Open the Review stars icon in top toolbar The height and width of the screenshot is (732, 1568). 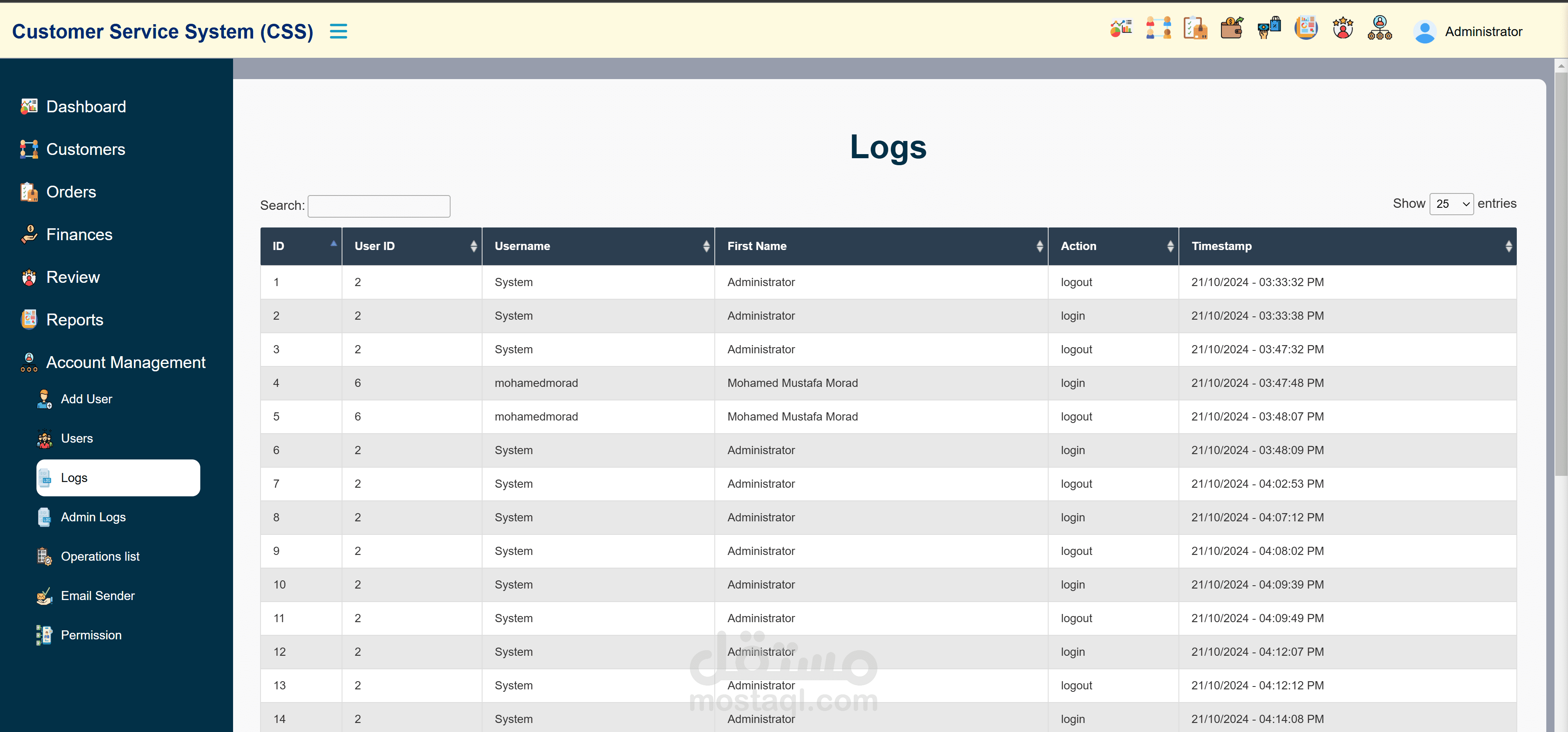pos(1343,28)
